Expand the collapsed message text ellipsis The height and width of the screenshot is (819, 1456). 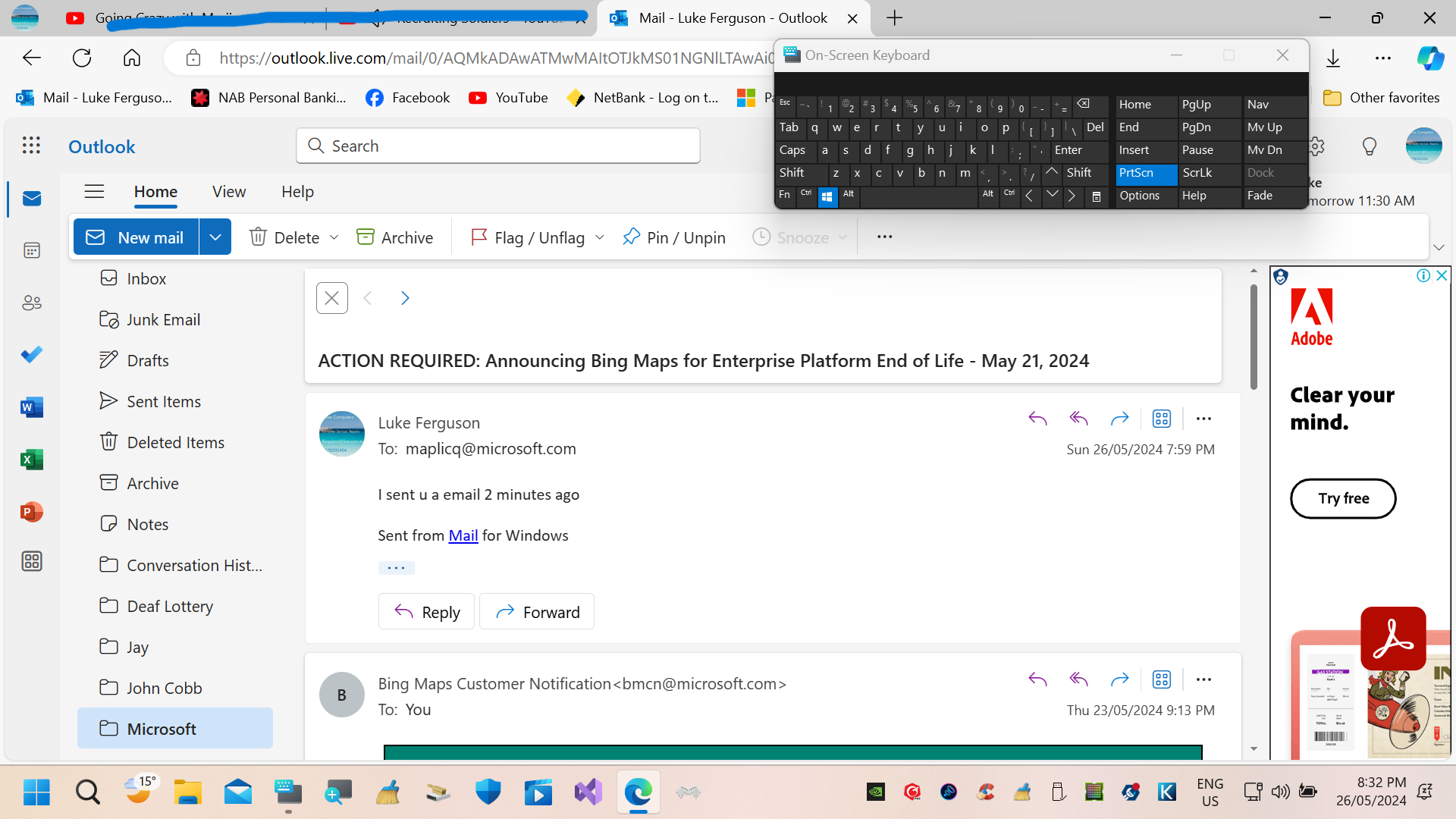coord(396,568)
